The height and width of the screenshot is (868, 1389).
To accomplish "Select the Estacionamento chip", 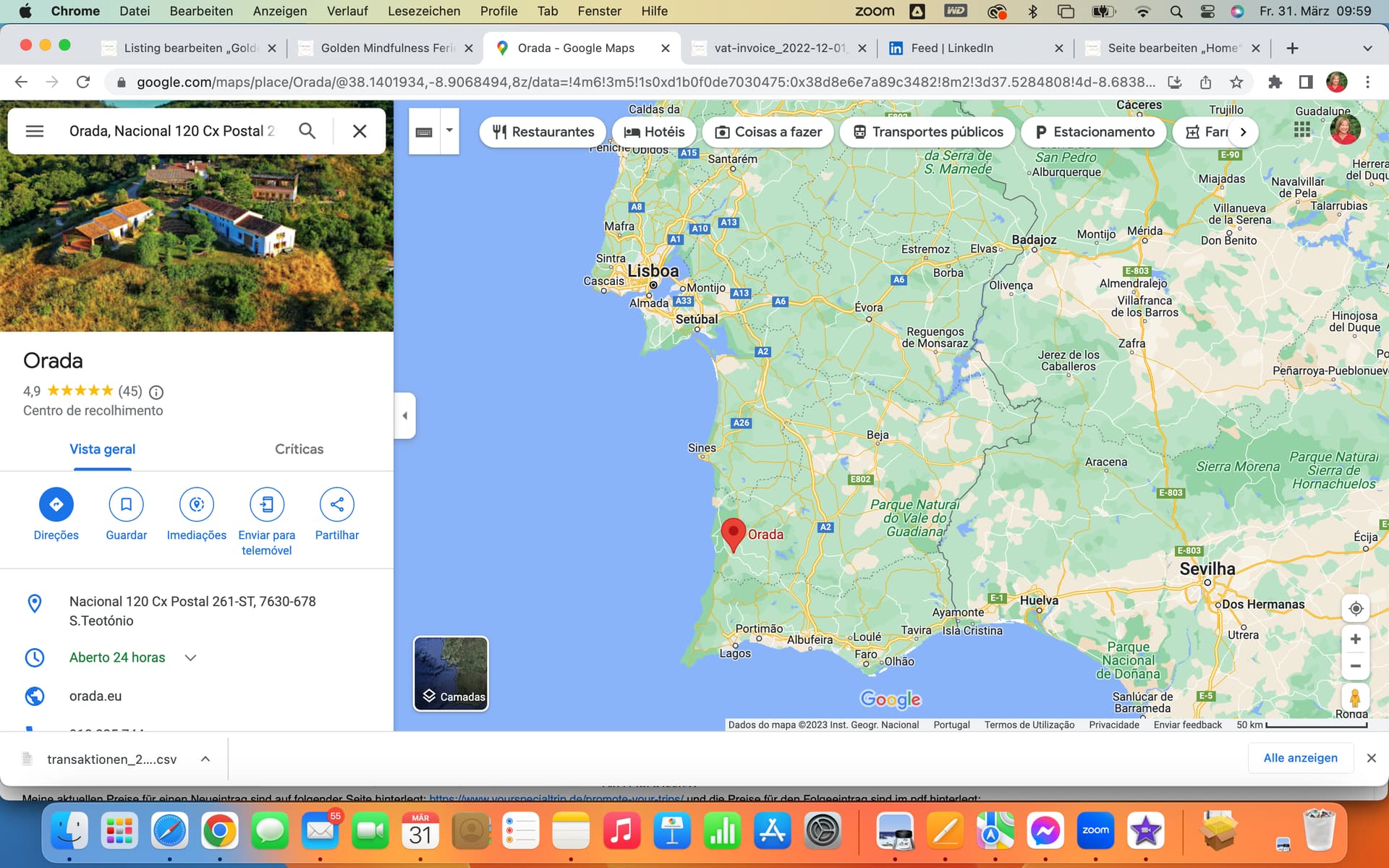I will click(1094, 132).
